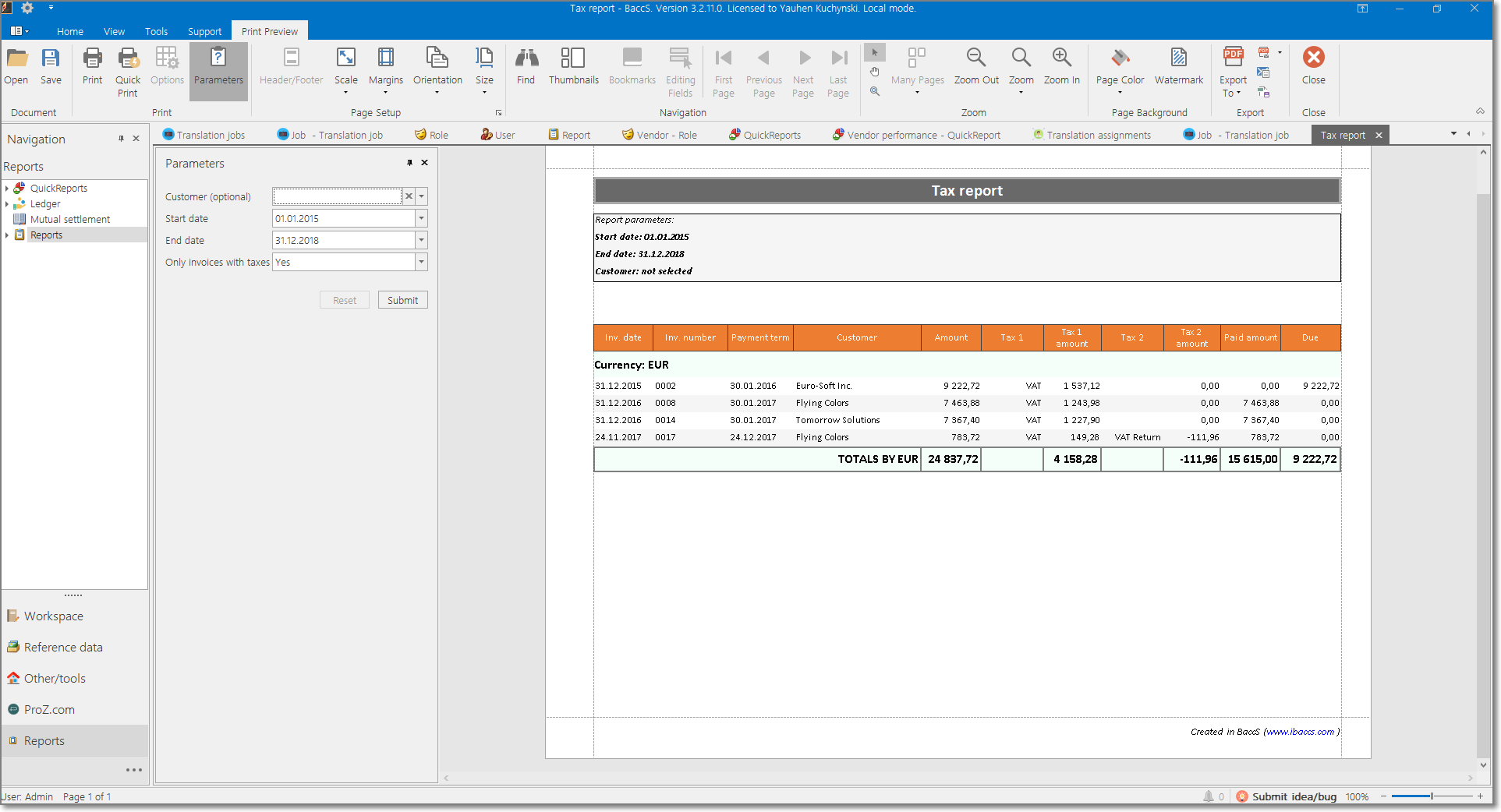Viewport: 1501px width, 812px height.
Task: Collapse the ribbon with the chevron
Action: 1480,111
